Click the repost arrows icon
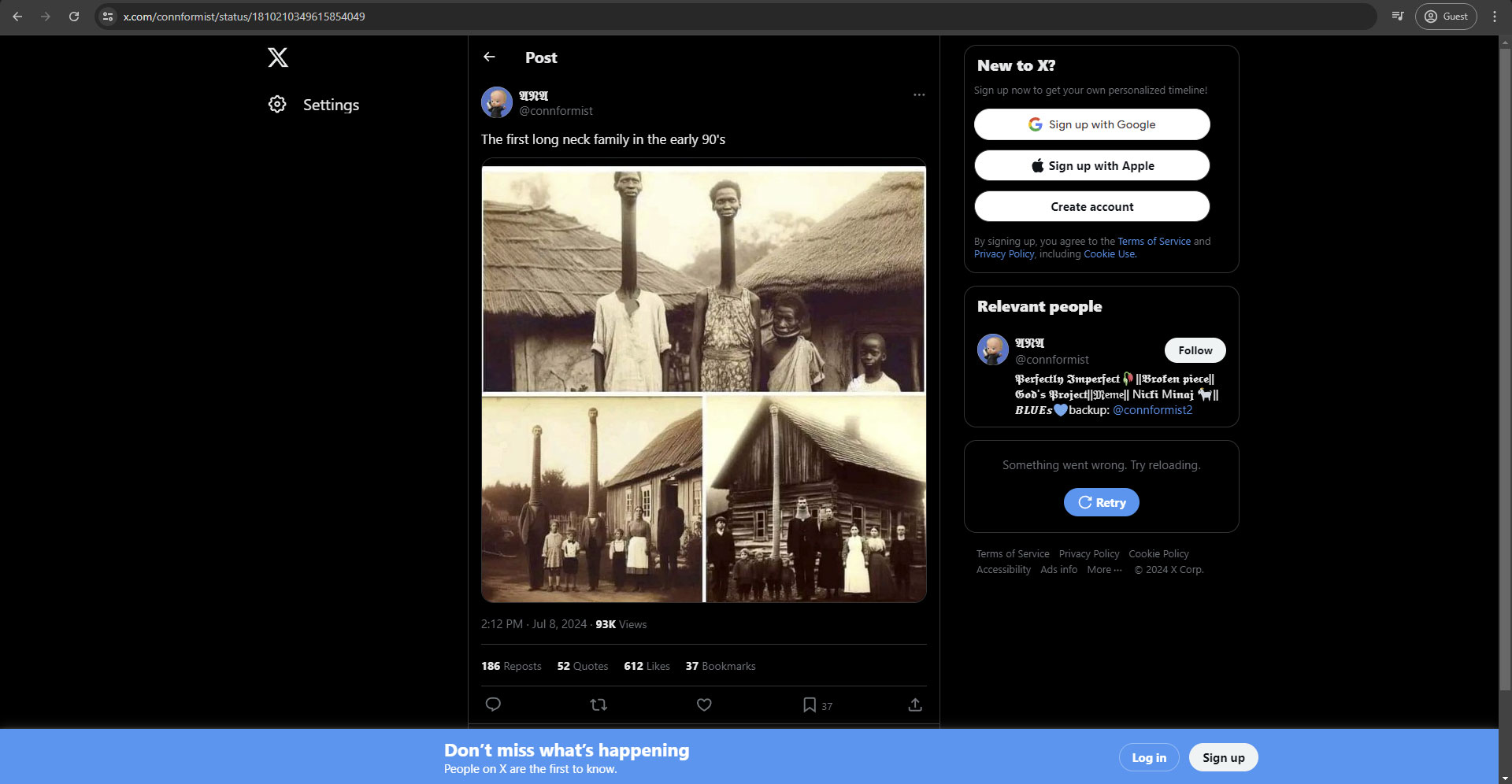1512x784 pixels. pyautogui.click(x=598, y=704)
